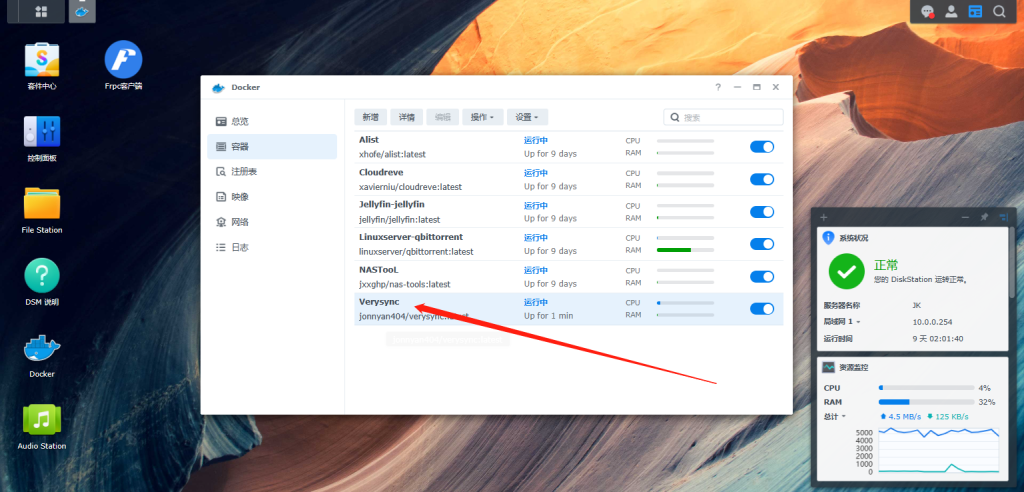Click the widget panel vertical scrollbar

[1011, 261]
